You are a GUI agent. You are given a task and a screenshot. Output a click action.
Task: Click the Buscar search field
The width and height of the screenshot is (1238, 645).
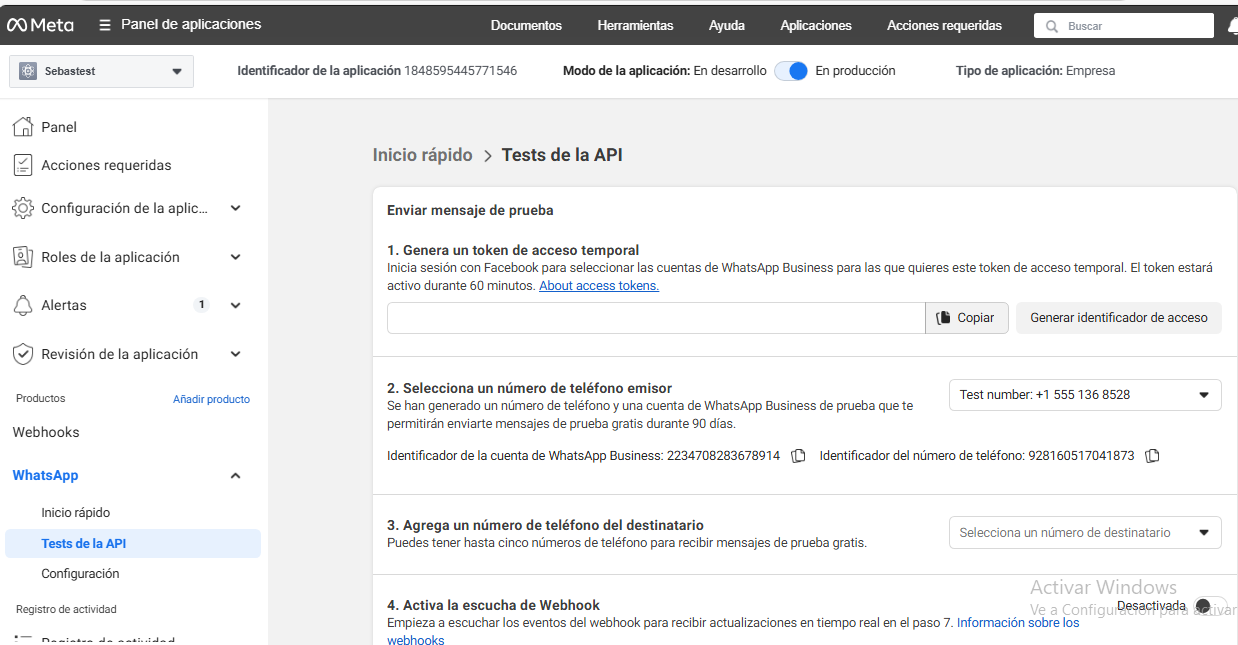point(1124,26)
